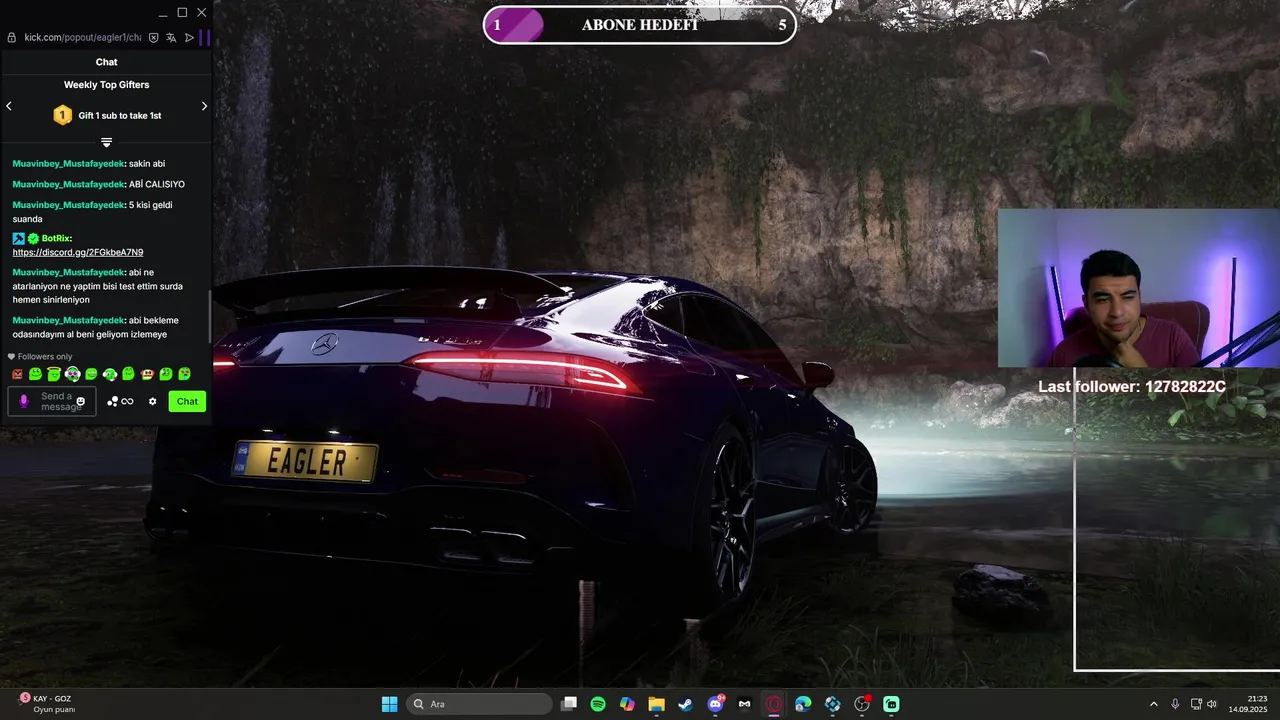Screen dimensions: 1280x720
Task: Open the taskbar search box 'Ara'
Action: [x=479, y=704]
